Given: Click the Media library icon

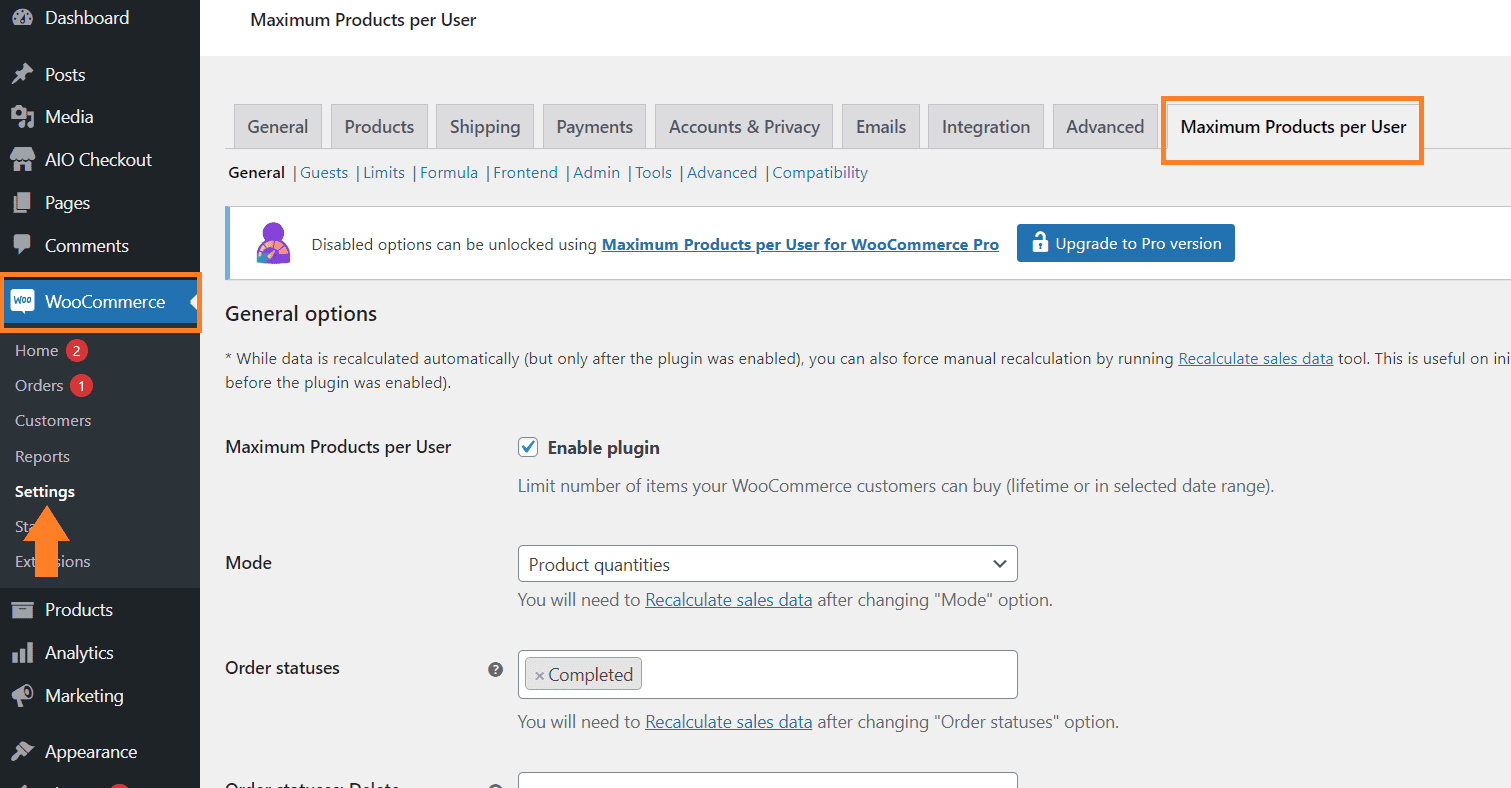Looking at the screenshot, I should click(22, 117).
